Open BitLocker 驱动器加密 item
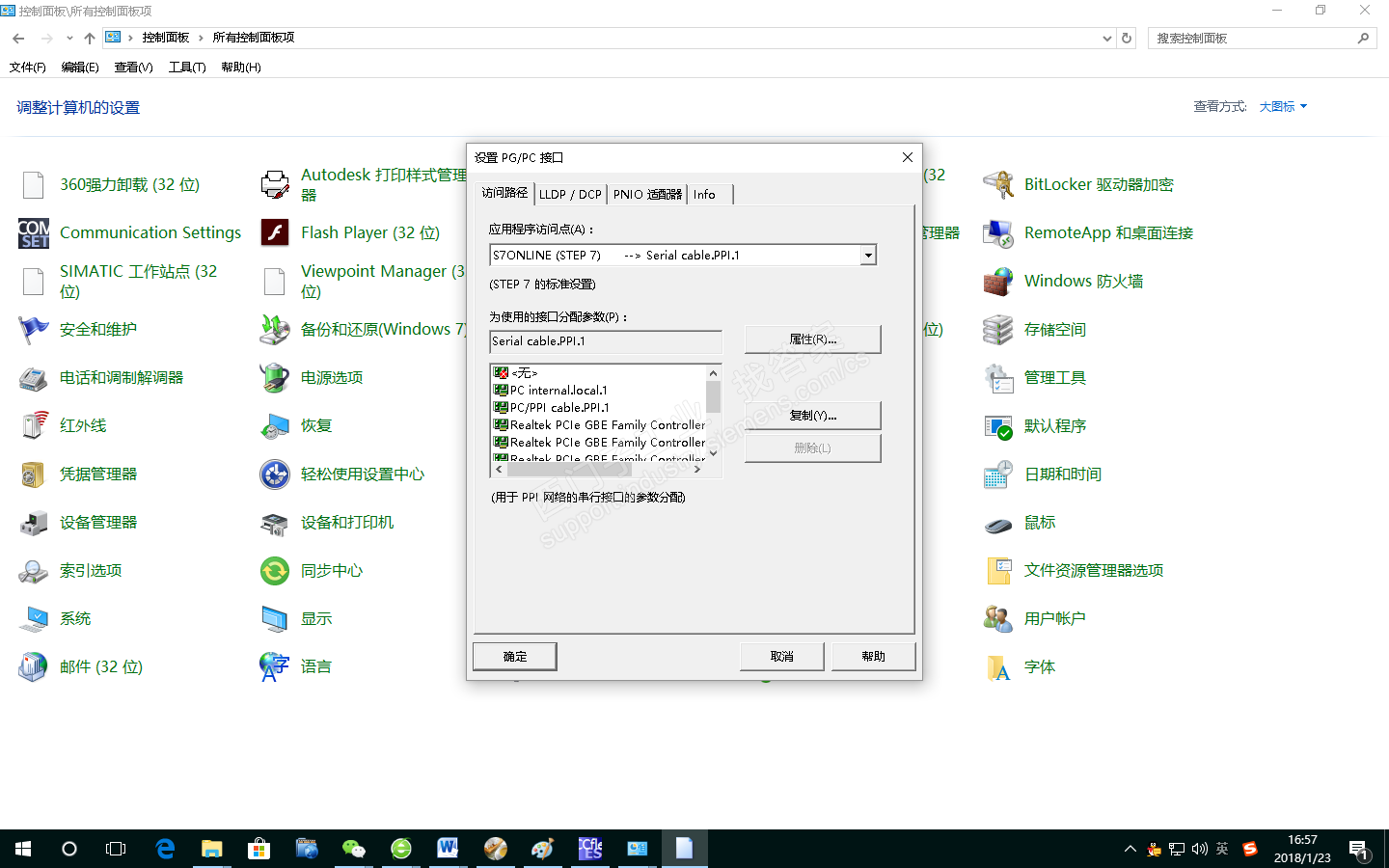 1078,184
